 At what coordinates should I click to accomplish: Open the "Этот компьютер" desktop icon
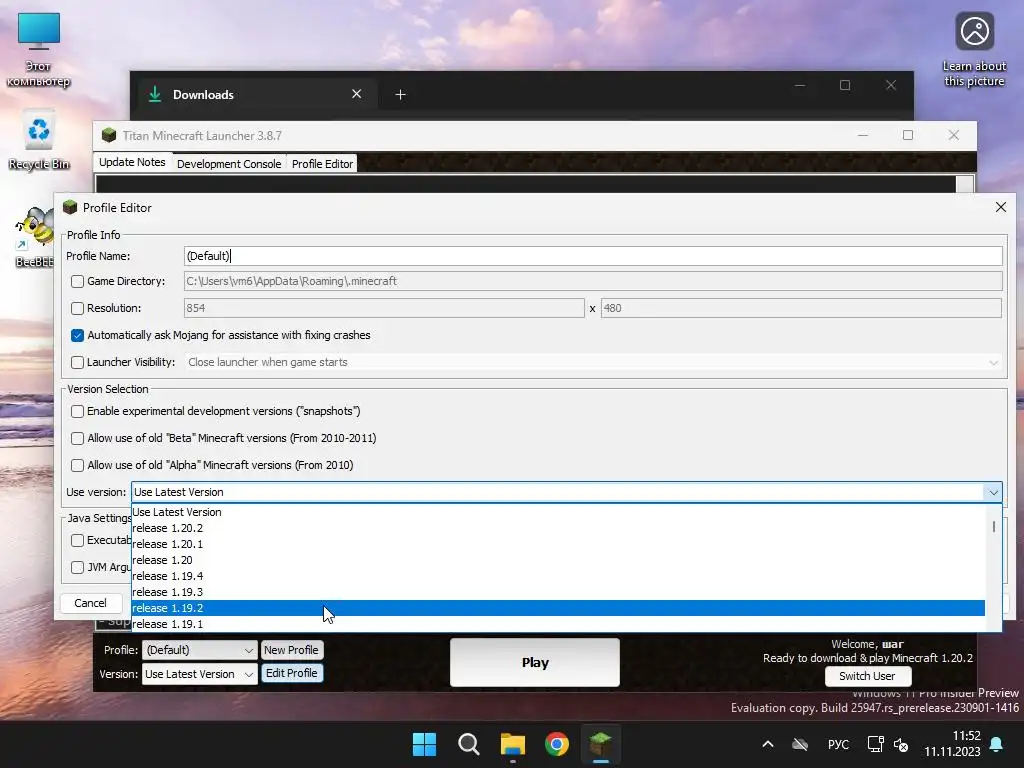[39, 49]
